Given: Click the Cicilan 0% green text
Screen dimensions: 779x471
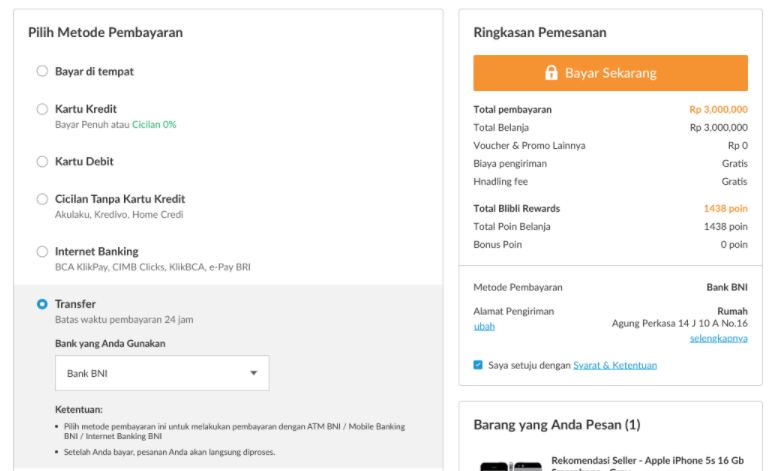Looking at the screenshot, I should (x=154, y=124).
